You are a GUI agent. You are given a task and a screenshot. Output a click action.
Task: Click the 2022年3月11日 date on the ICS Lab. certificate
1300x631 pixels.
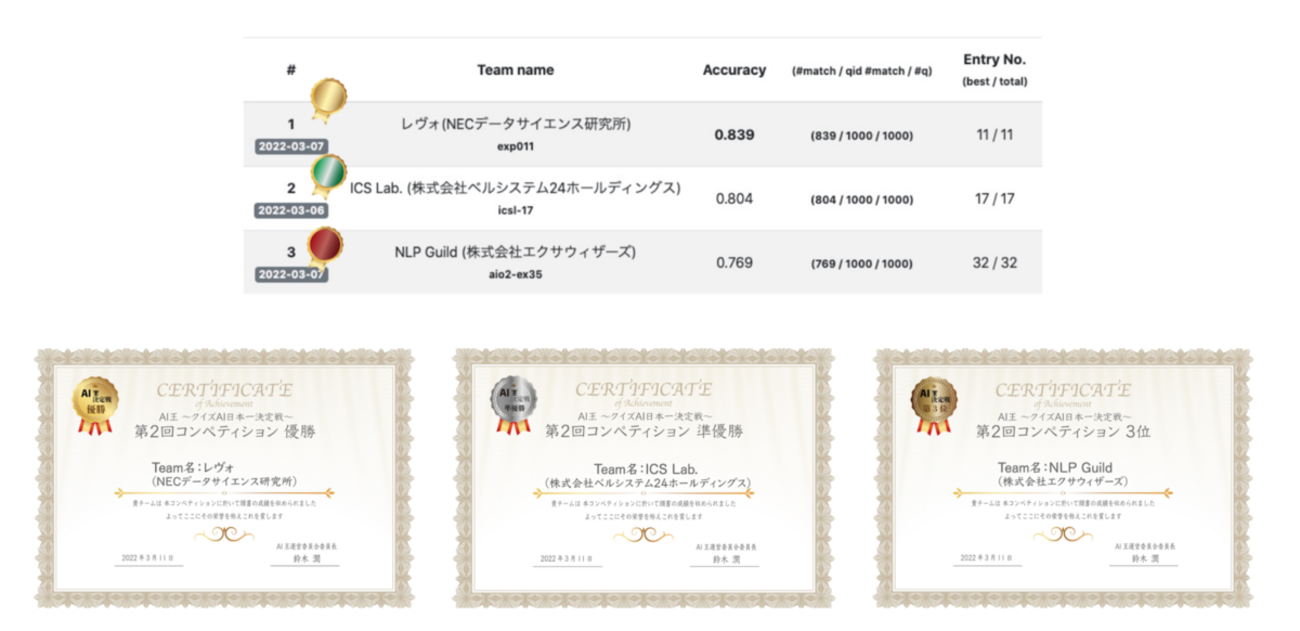click(566, 557)
